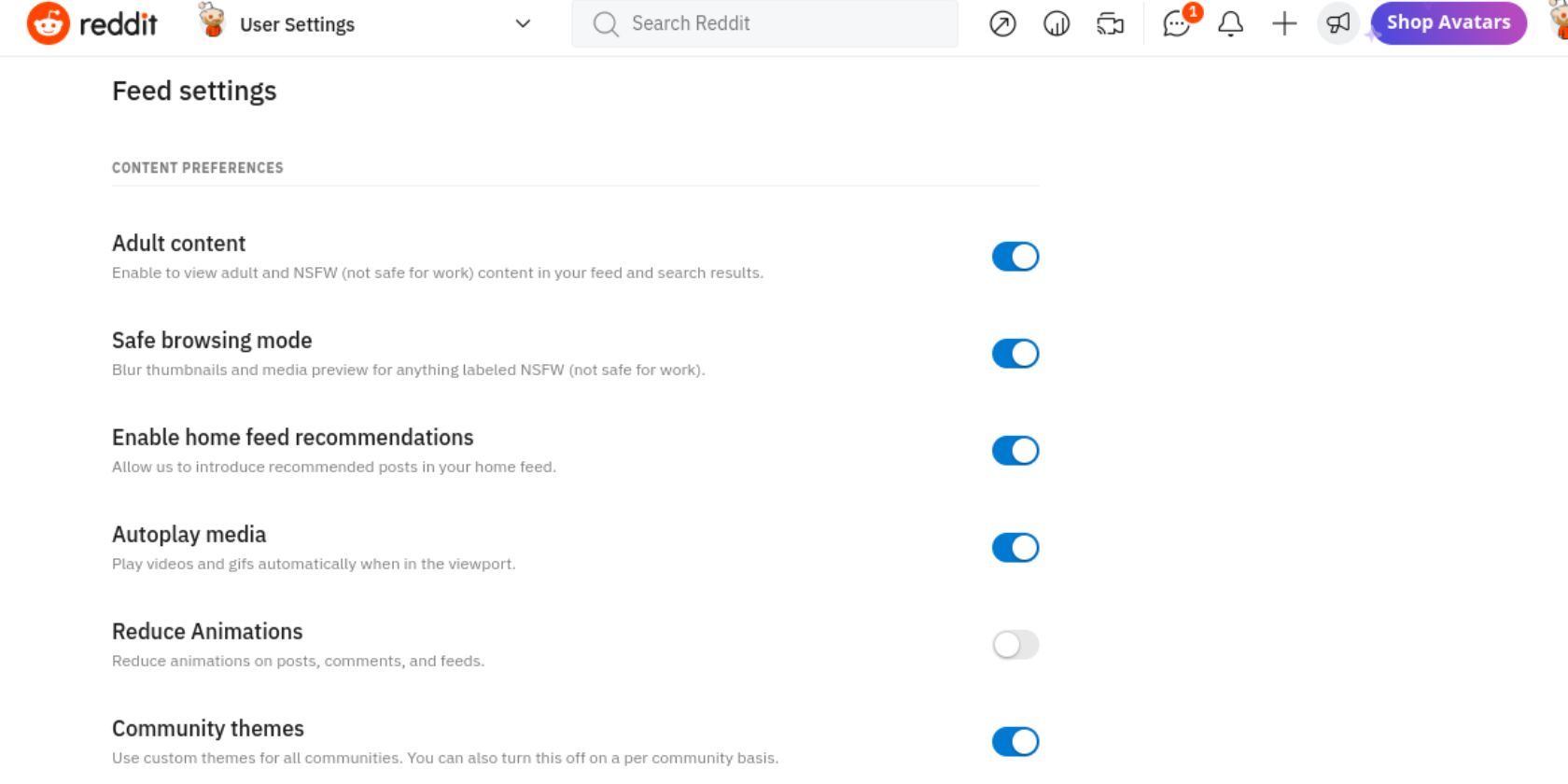Open the r/All chart icon
Viewport: 1568px width, 784px height.
(x=1057, y=23)
